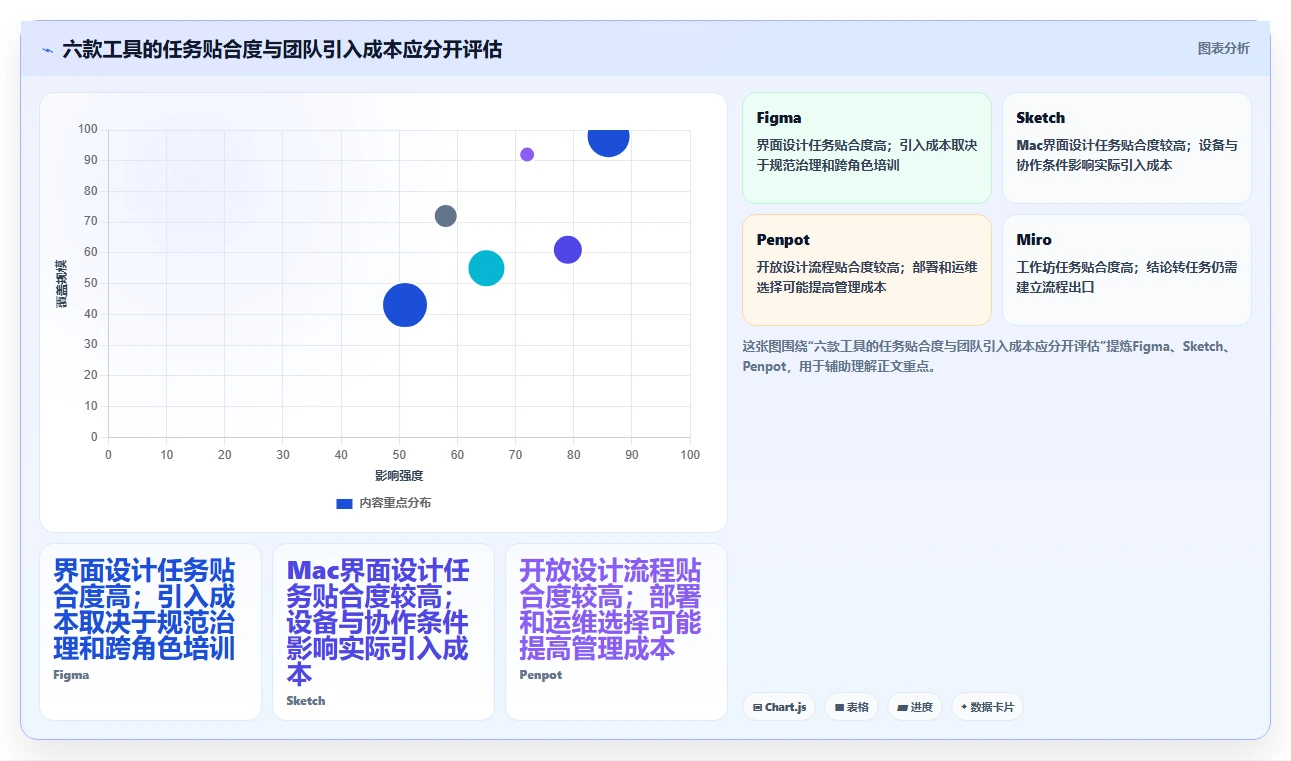Select the indigo bubble near x-value 80
Image resolution: width=1291 pixels, height=761 pixels.
[x=568, y=249]
